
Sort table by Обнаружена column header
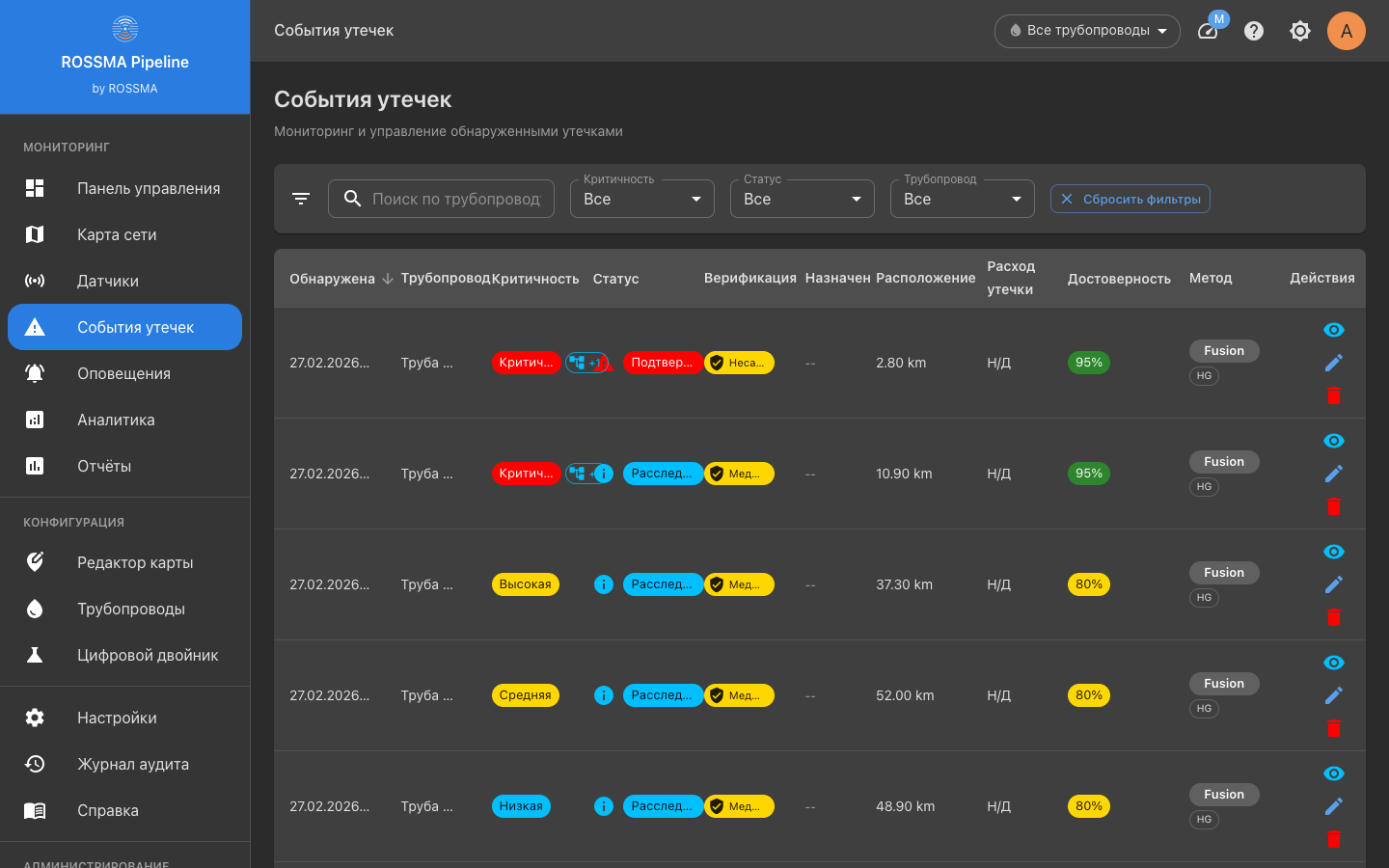click(333, 279)
